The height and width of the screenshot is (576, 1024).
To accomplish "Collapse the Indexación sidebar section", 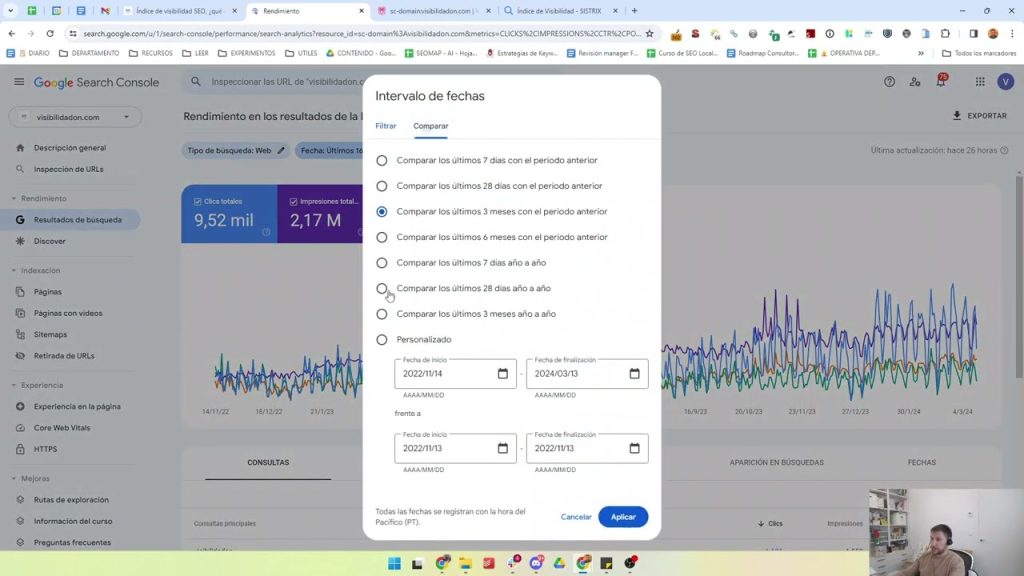I will (x=14, y=270).
